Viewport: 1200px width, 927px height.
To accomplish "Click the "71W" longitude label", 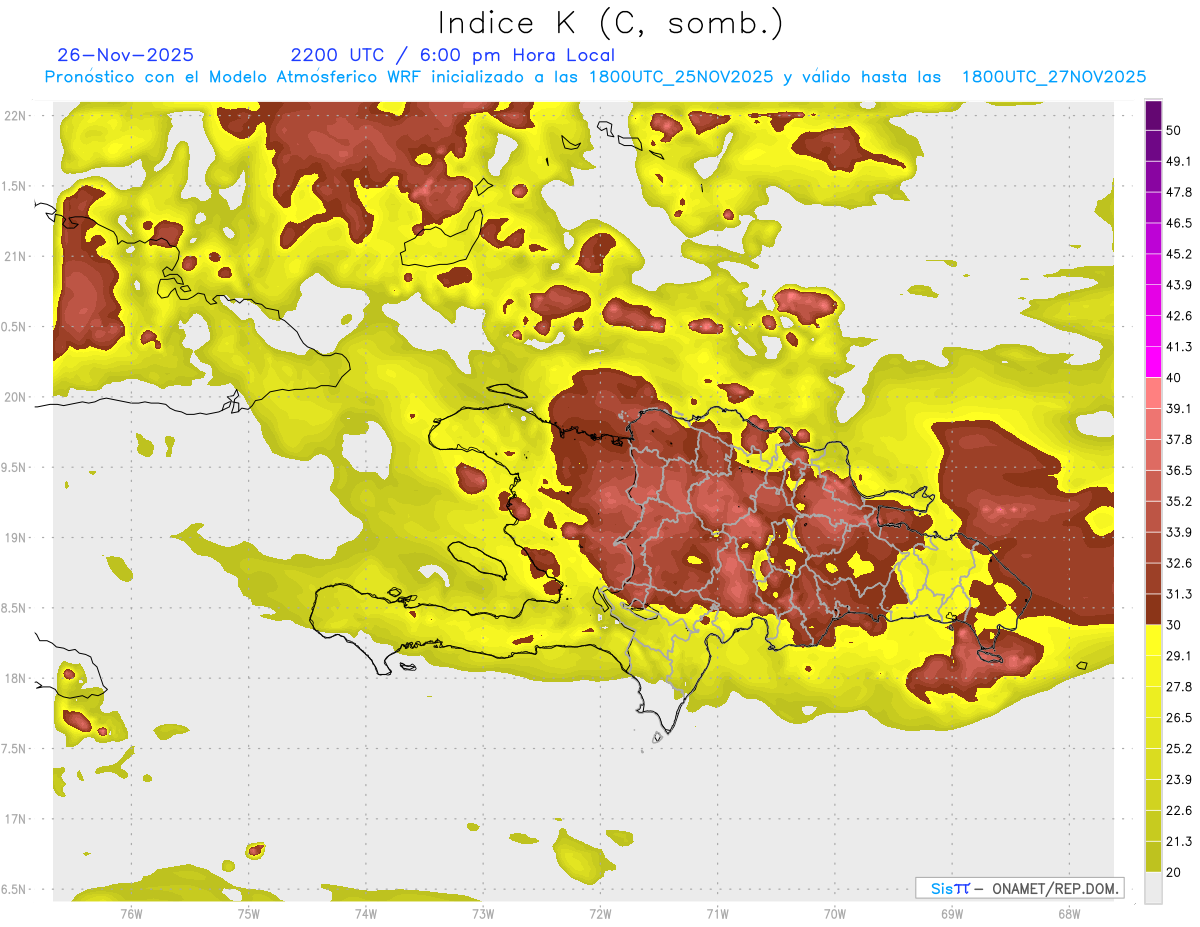I will click(x=717, y=913).
